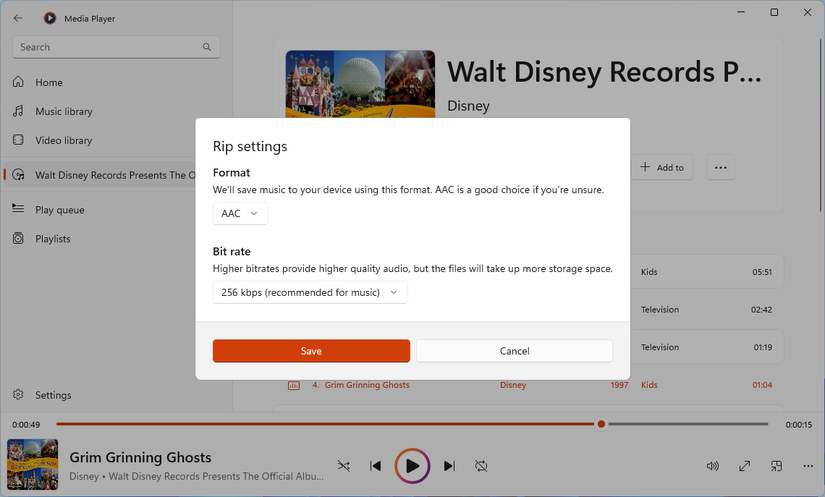The image size is (825, 497).
Task: Click the 0:00:15 remaining time label
Action: 799,425
